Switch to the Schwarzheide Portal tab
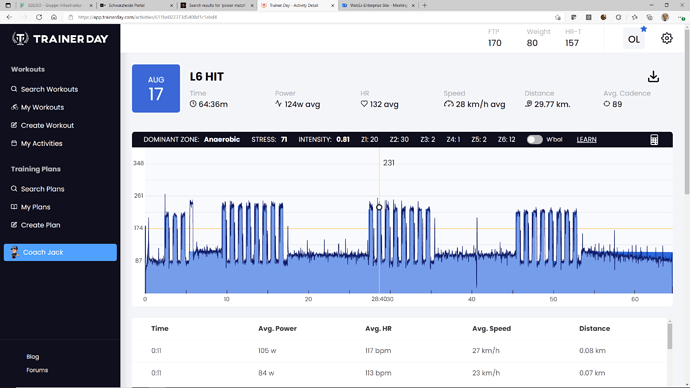This screenshot has width=690, height=388. click(136, 5)
